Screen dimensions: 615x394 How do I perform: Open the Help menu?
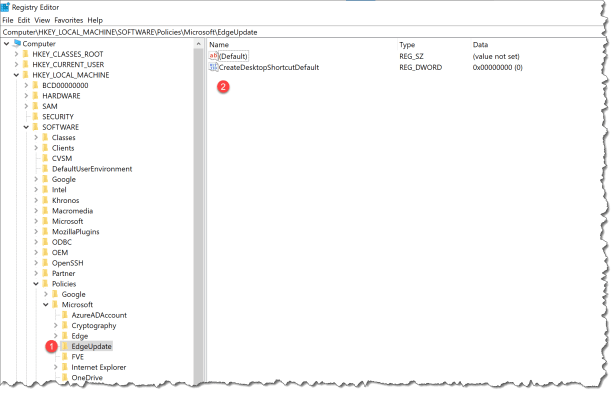[x=95, y=20]
